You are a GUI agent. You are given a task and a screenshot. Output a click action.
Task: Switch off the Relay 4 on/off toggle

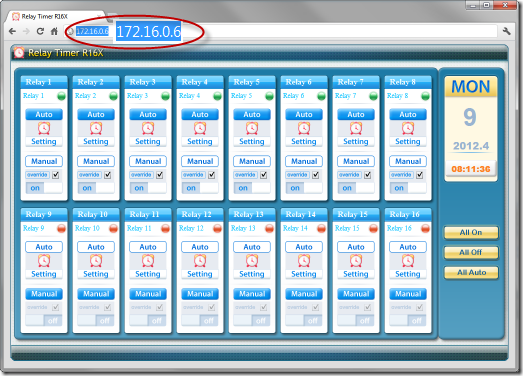[x=200, y=188]
